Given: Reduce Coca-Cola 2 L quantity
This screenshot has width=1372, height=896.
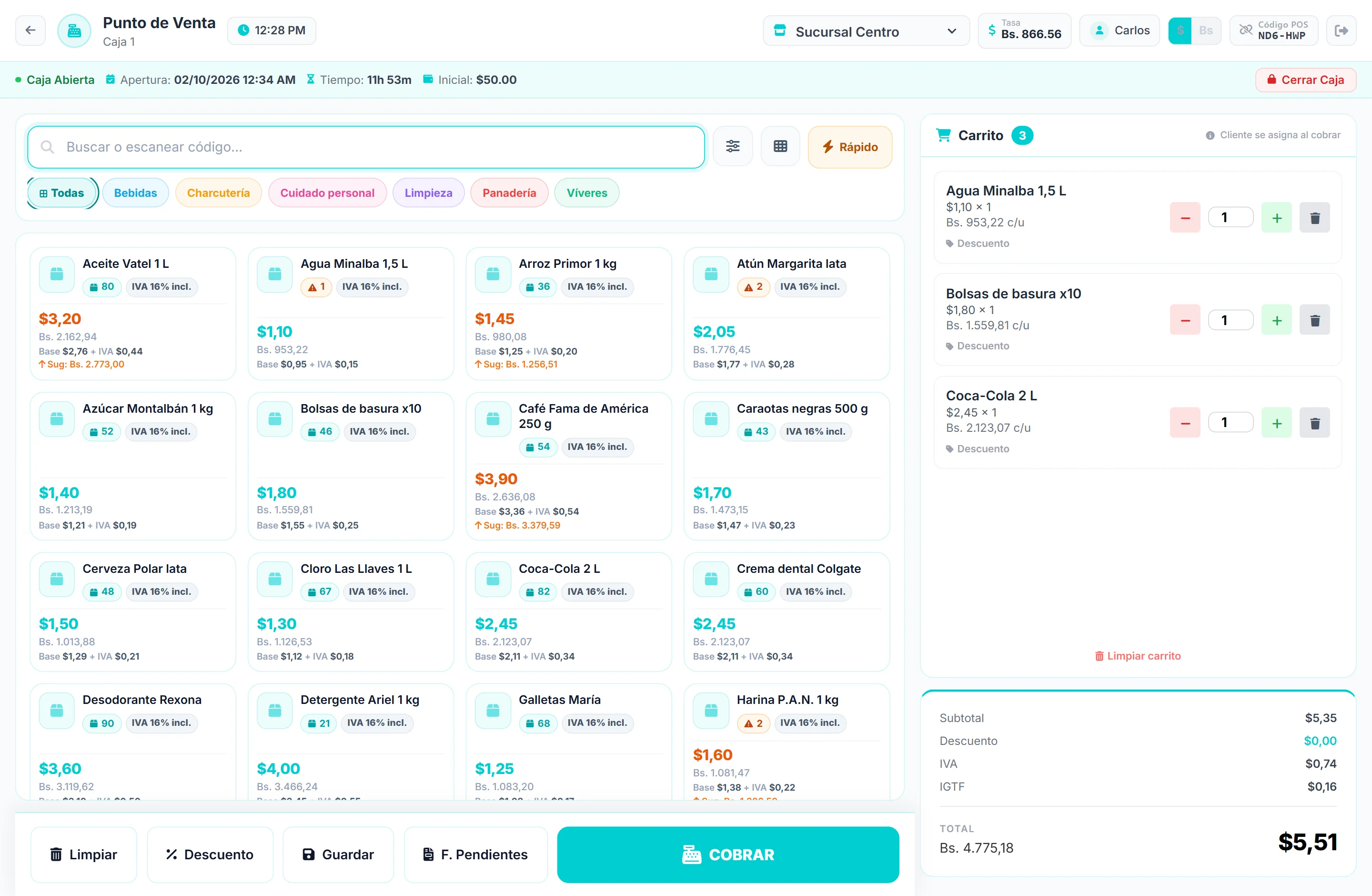Looking at the screenshot, I should [1185, 423].
